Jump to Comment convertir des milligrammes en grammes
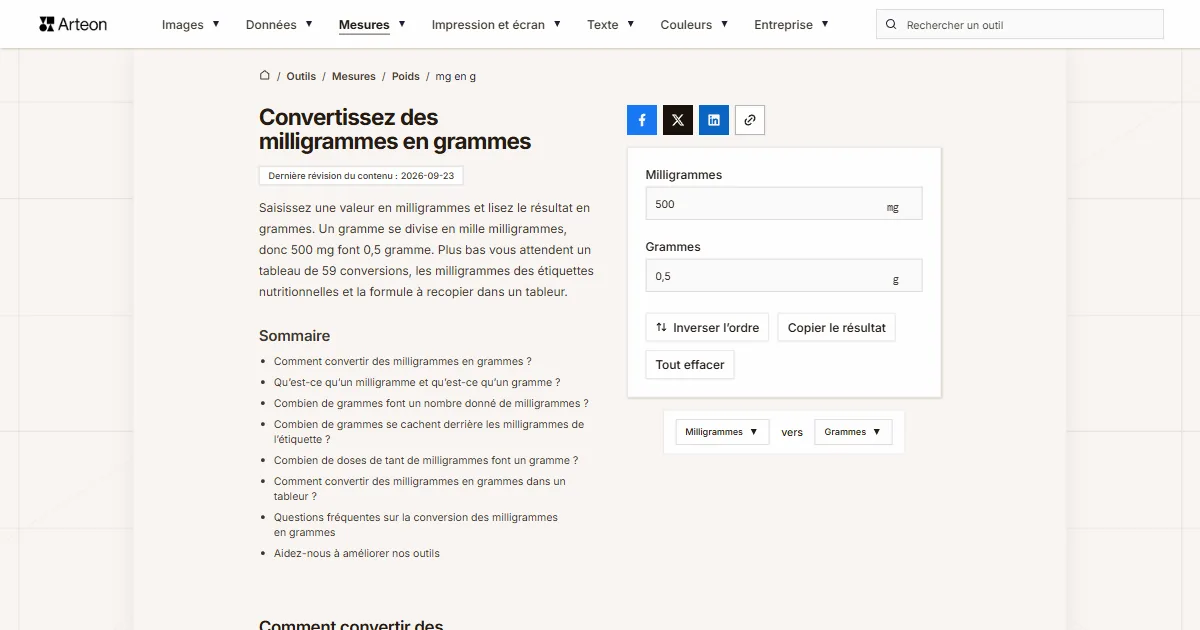This screenshot has height=630, width=1200. 402,361
